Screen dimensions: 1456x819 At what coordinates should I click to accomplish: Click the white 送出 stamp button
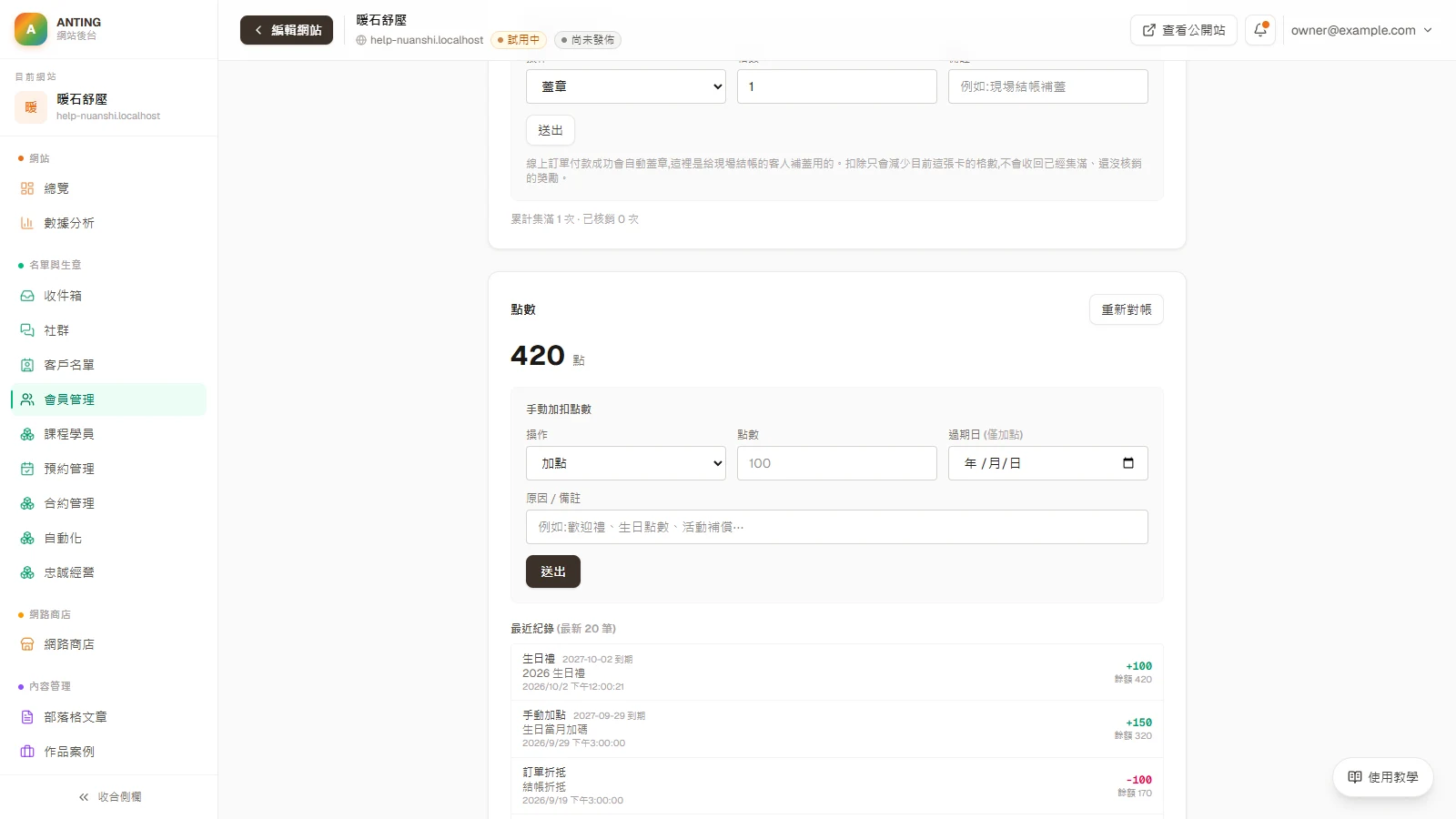551,130
